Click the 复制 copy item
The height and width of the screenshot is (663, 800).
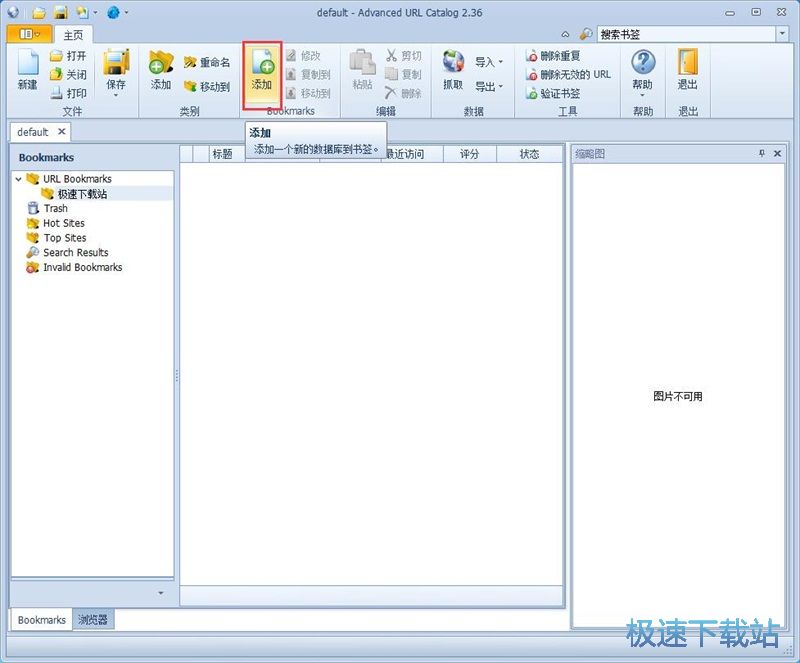[404, 75]
